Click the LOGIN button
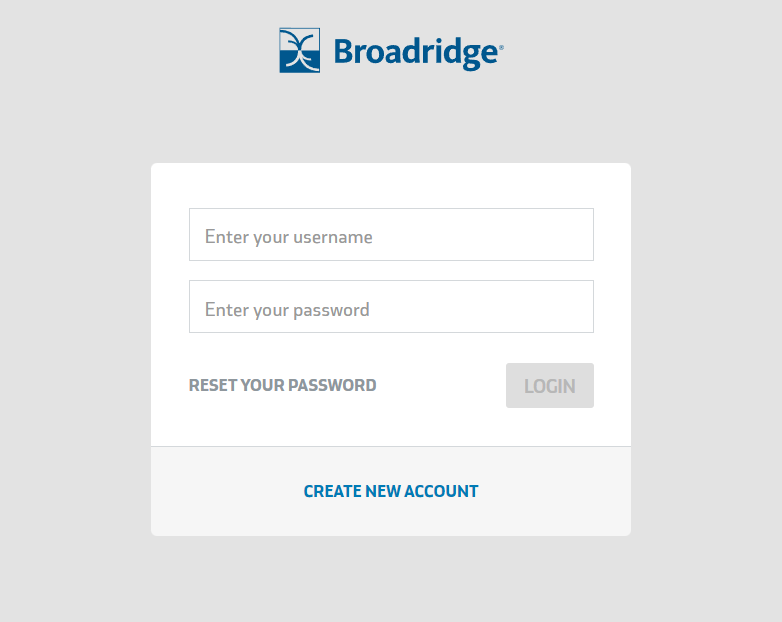 pyautogui.click(x=550, y=386)
